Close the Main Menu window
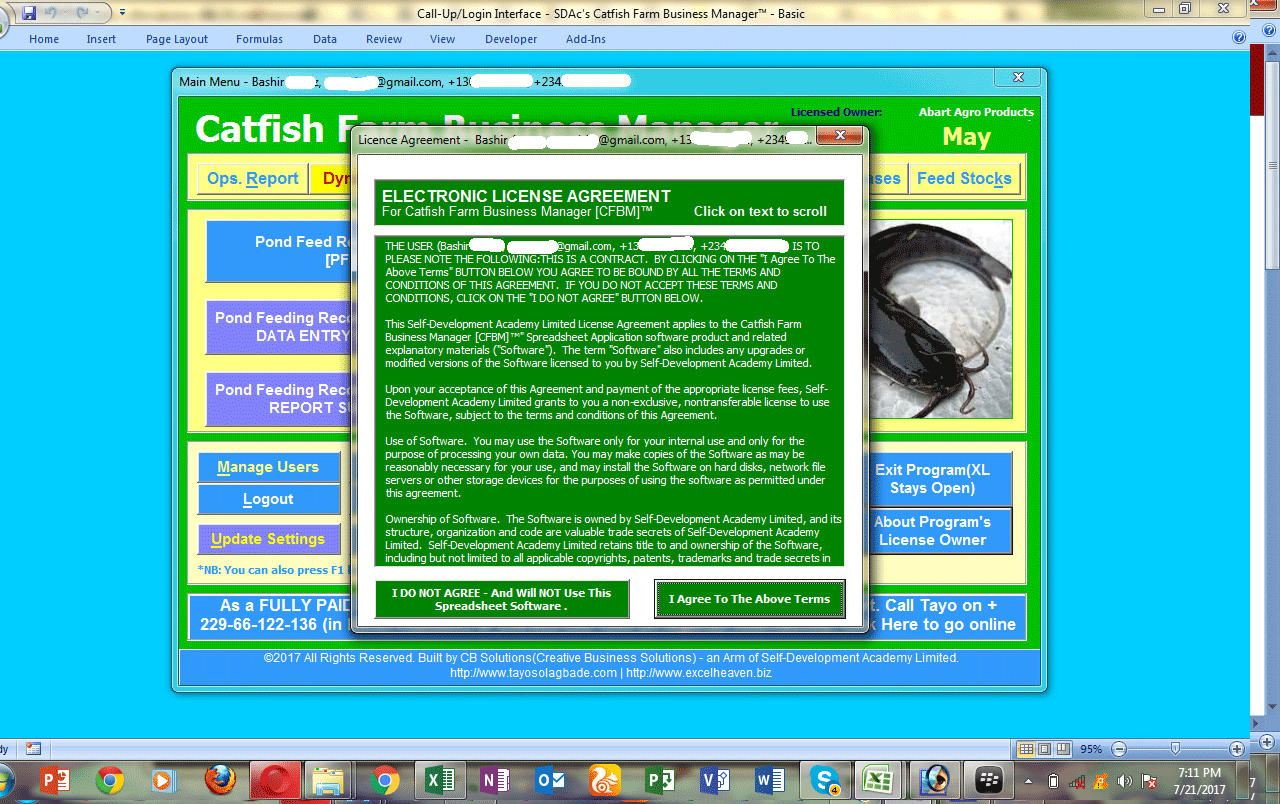Viewport: 1280px width, 804px height. (x=1018, y=78)
